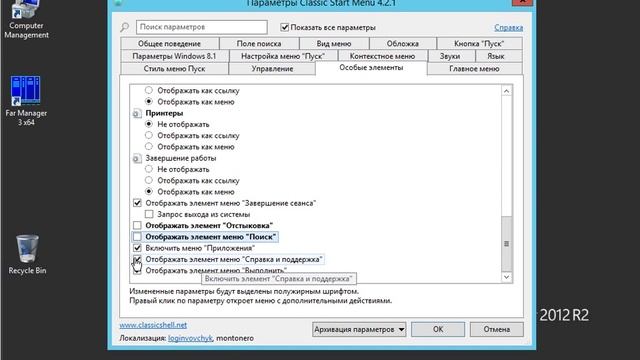Click the settings list scroll up arrow

click(507, 91)
